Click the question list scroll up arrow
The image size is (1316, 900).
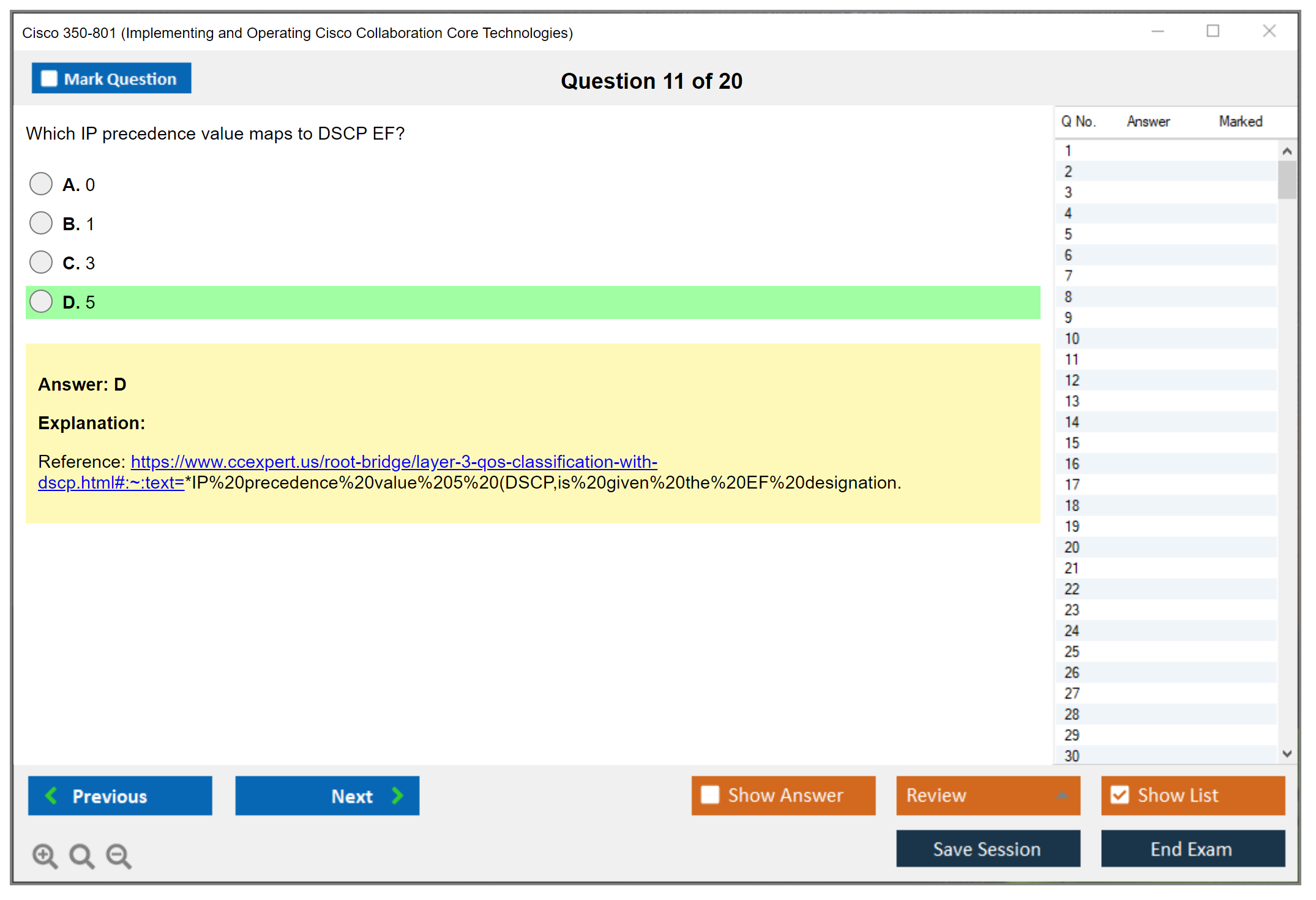click(x=1287, y=151)
